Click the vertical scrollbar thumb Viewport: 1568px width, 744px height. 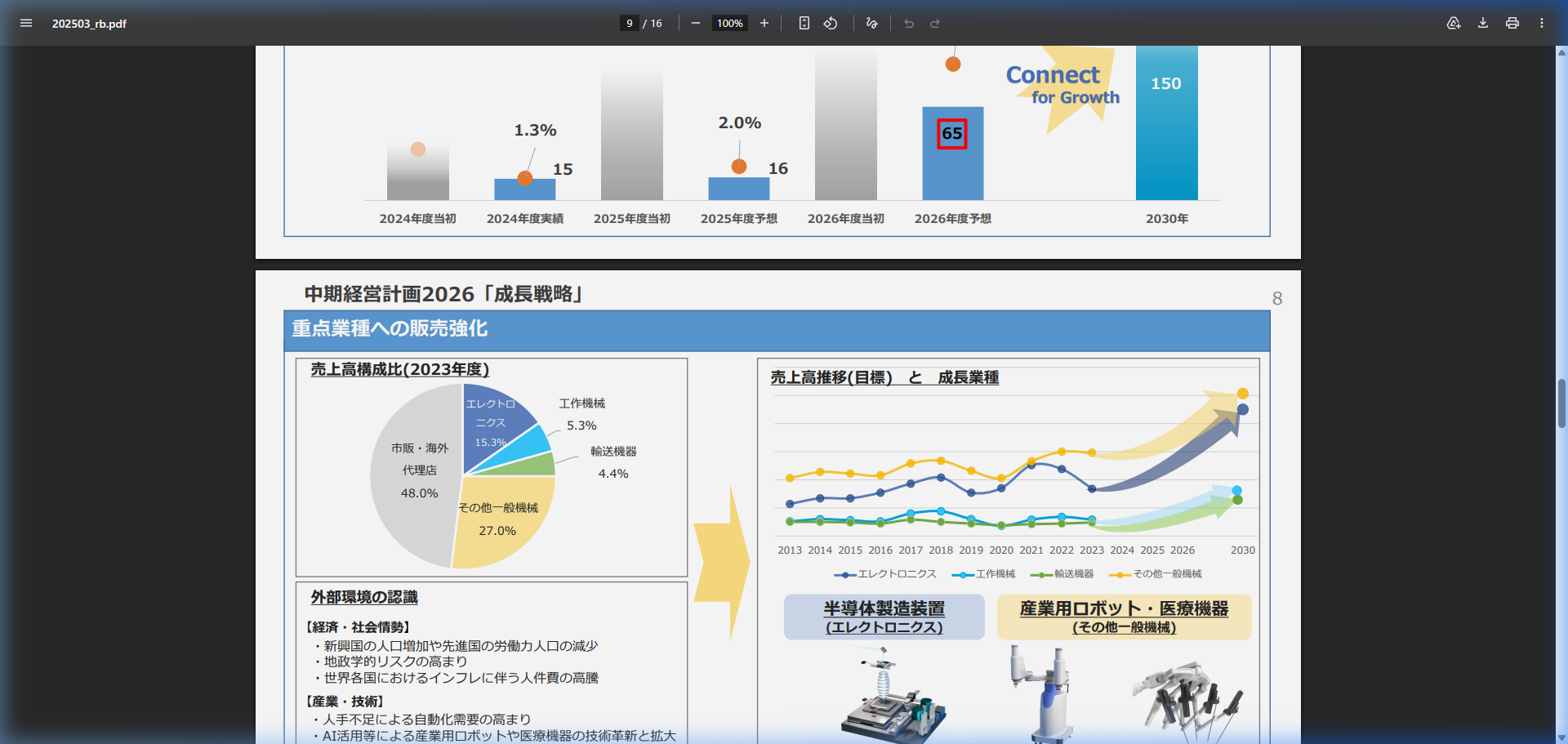[1561, 403]
